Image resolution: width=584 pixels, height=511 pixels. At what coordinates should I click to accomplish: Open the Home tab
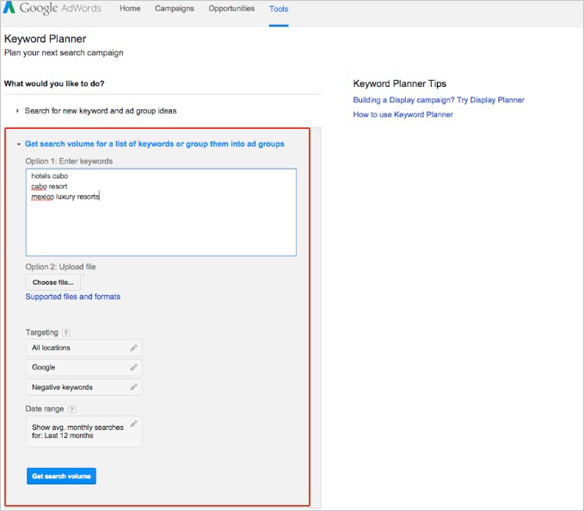[x=130, y=8]
